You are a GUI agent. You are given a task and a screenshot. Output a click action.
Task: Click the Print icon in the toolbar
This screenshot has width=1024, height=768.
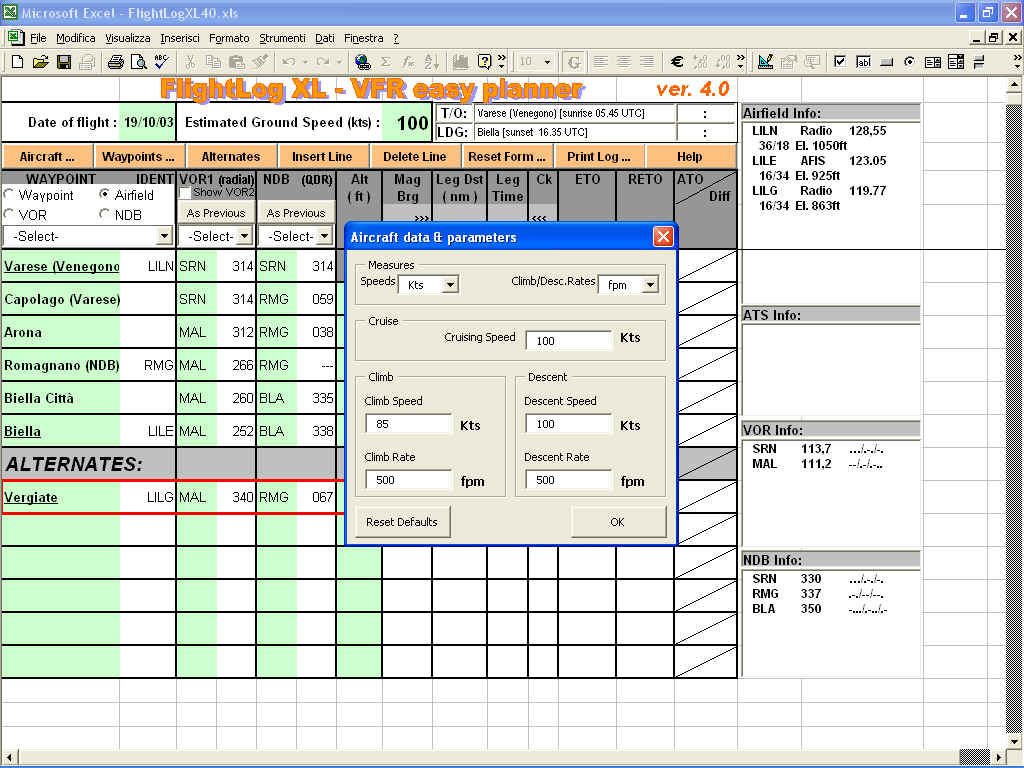point(116,62)
